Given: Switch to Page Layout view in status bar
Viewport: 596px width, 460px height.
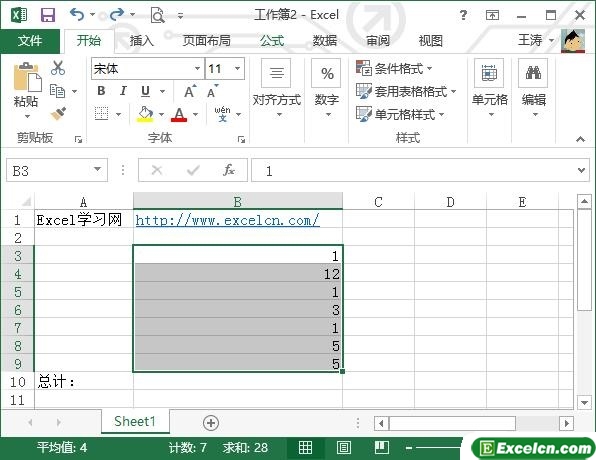Looking at the screenshot, I should click(x=343, y=447).
